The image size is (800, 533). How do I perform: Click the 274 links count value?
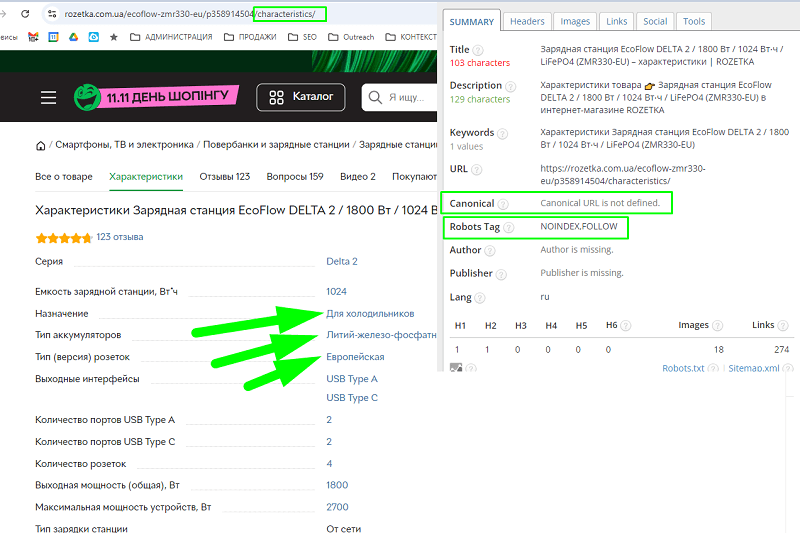click(x=781, y=349)
